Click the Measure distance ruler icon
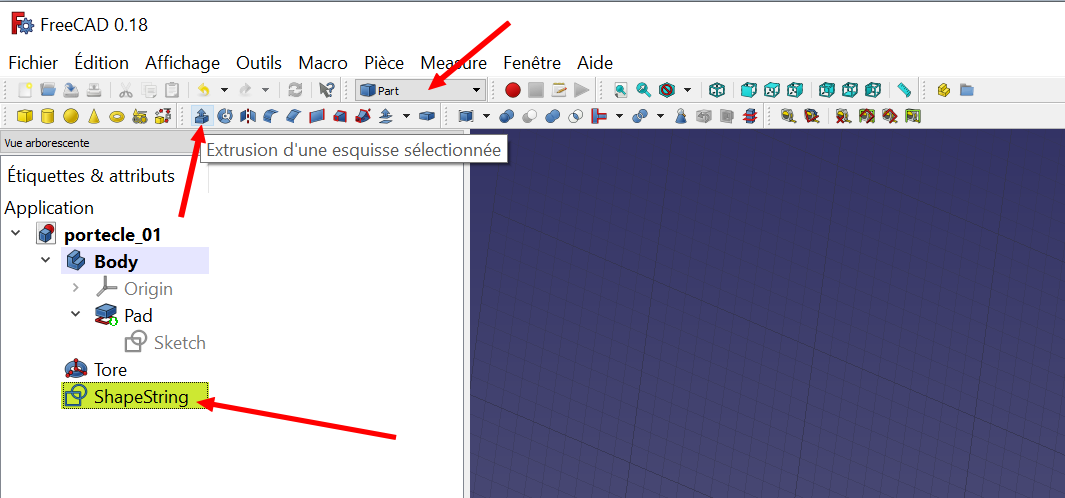The image size is (1065, 498). [903, 90]
